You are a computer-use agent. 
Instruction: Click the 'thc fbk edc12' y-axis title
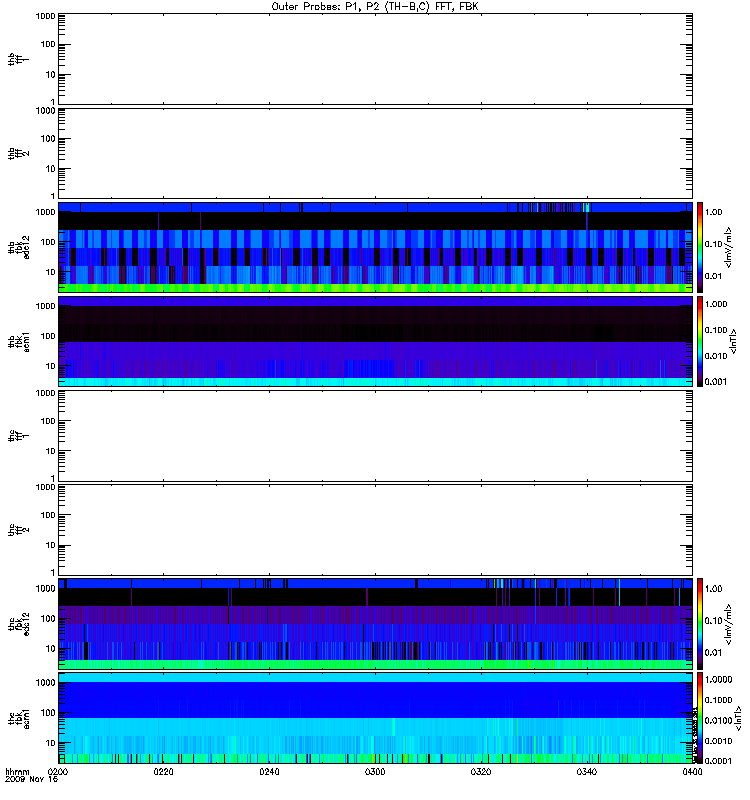18,623
